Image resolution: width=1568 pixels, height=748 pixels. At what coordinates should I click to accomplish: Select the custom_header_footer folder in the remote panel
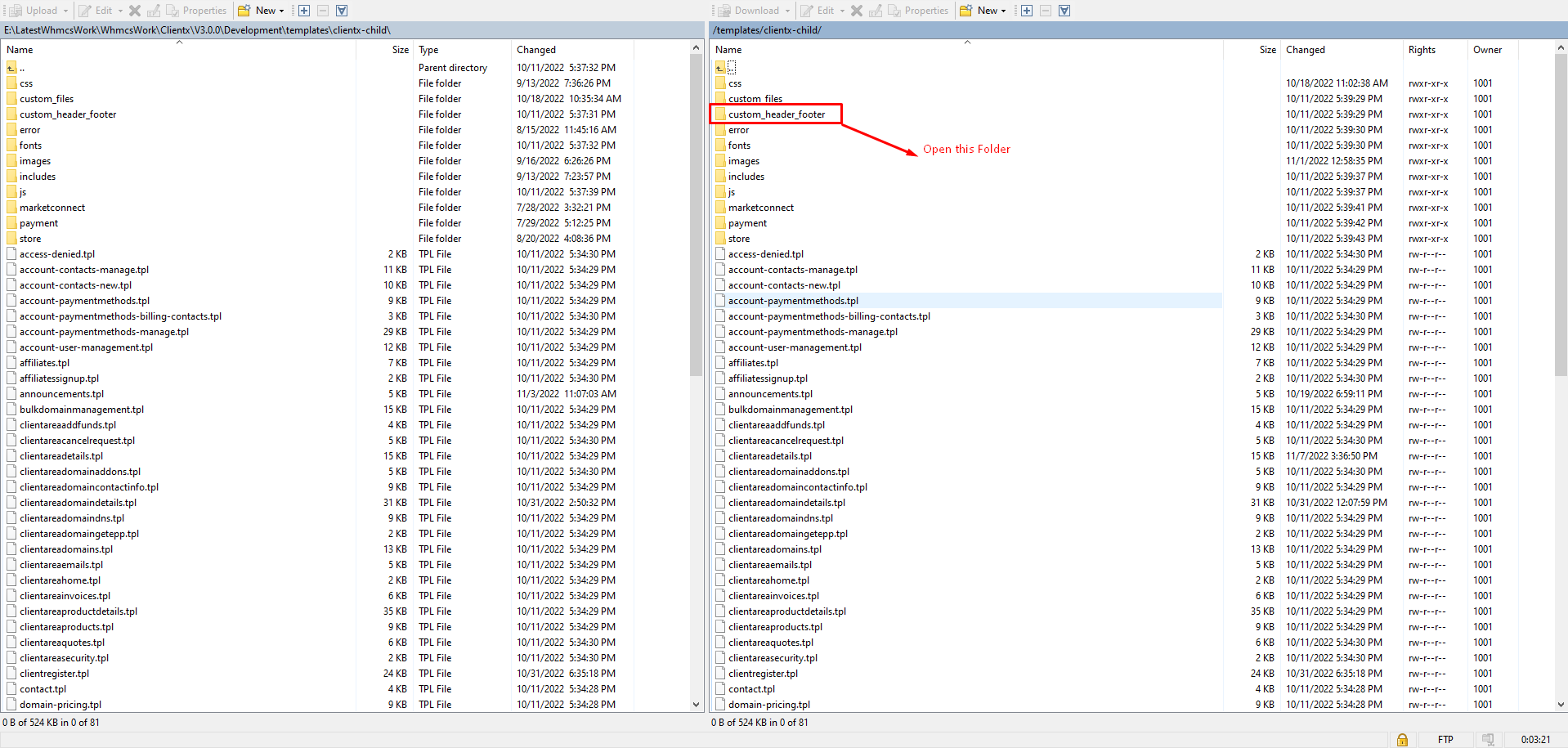click(776, 114)
